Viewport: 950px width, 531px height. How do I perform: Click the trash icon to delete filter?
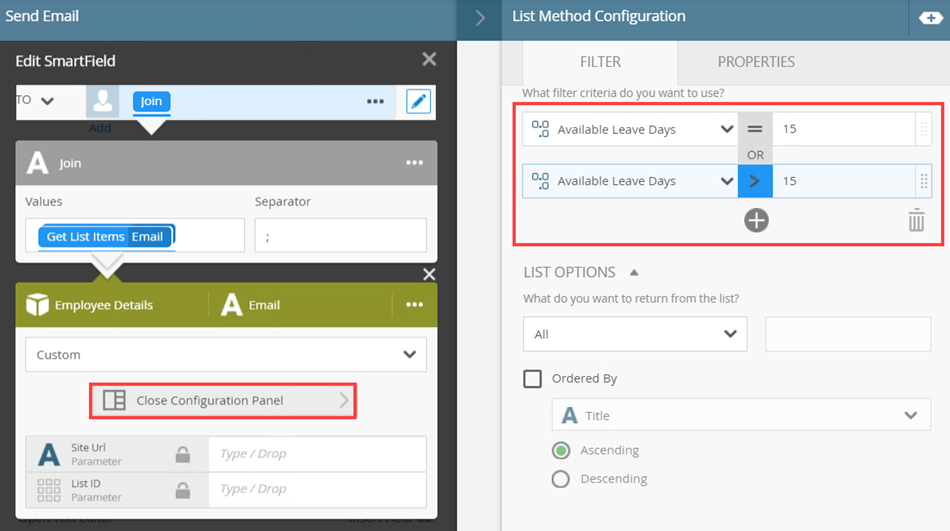916,220
